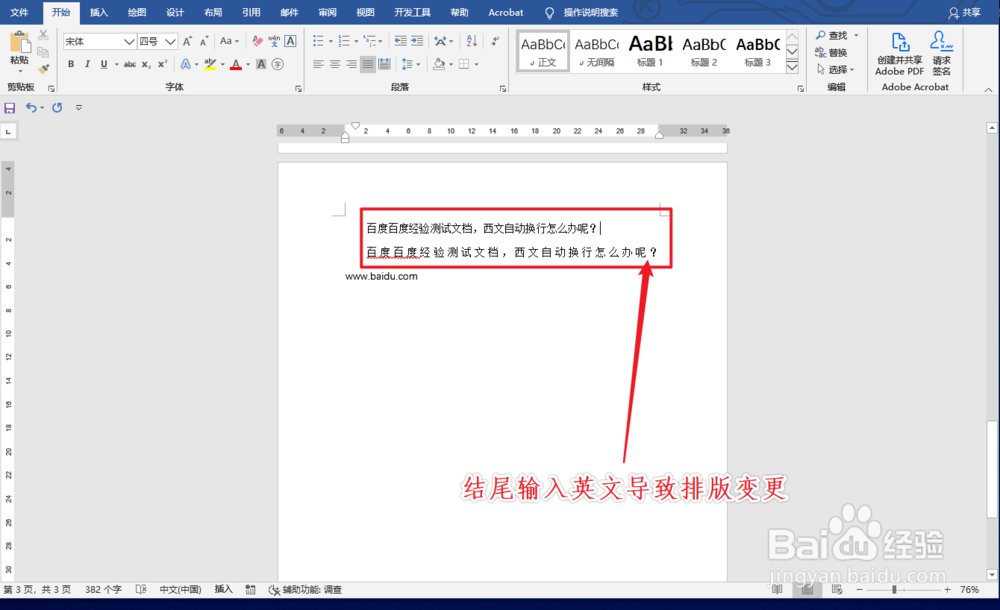The height and width of the screenshot is (610, 1000).
Task: Adjust the zoom slider handle
Action: 894,590
